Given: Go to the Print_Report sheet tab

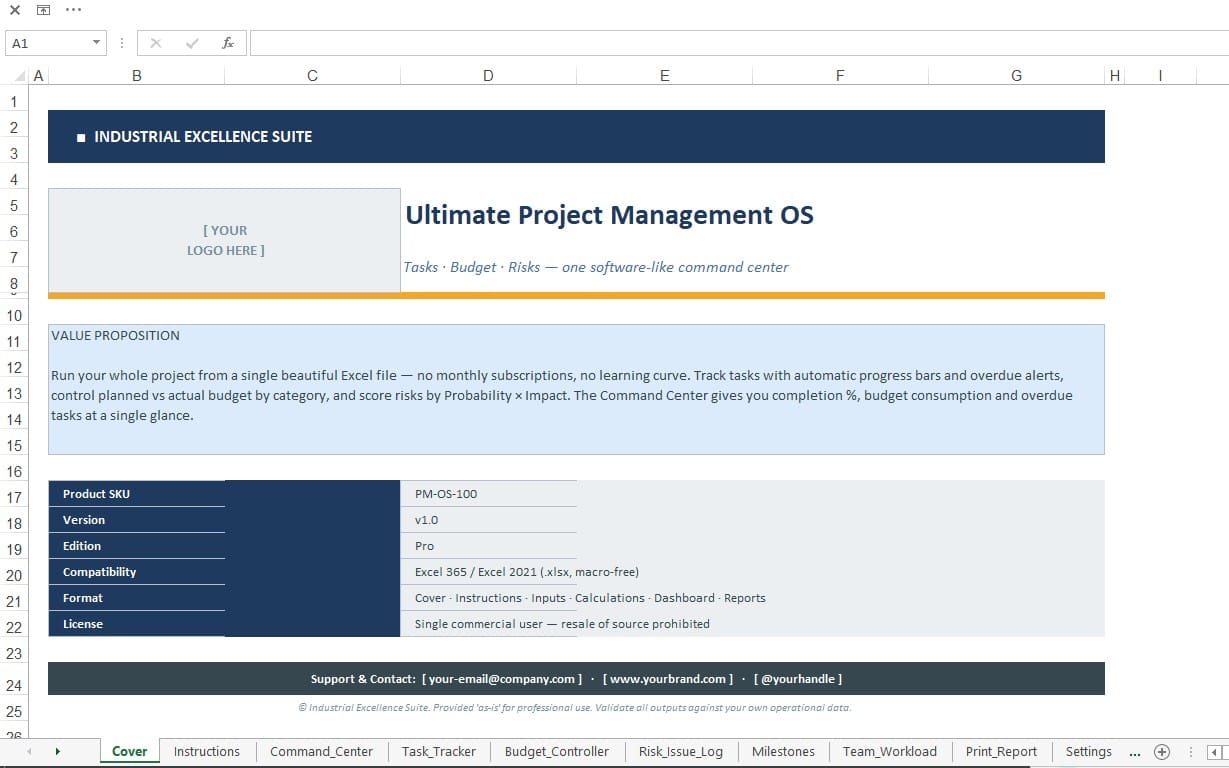Looking at the screenshot, I should tap(1002, 752).
